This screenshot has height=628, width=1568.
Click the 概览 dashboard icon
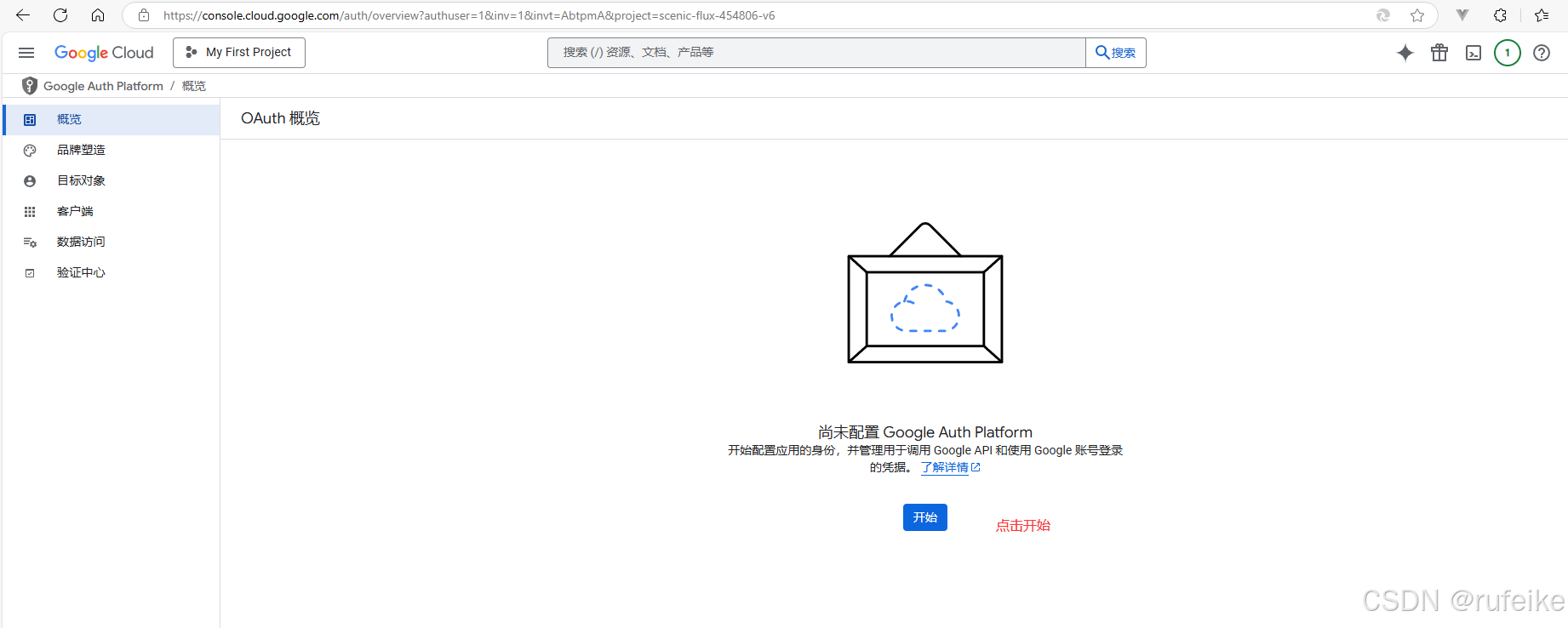pos(30,120)
